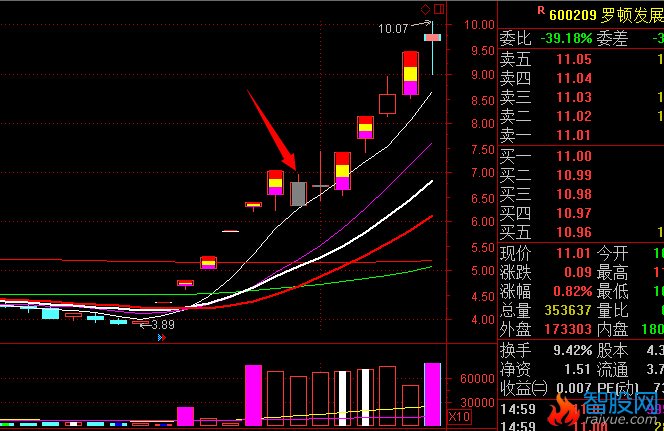Click the last magenta volume bar

tap(432, 394)
